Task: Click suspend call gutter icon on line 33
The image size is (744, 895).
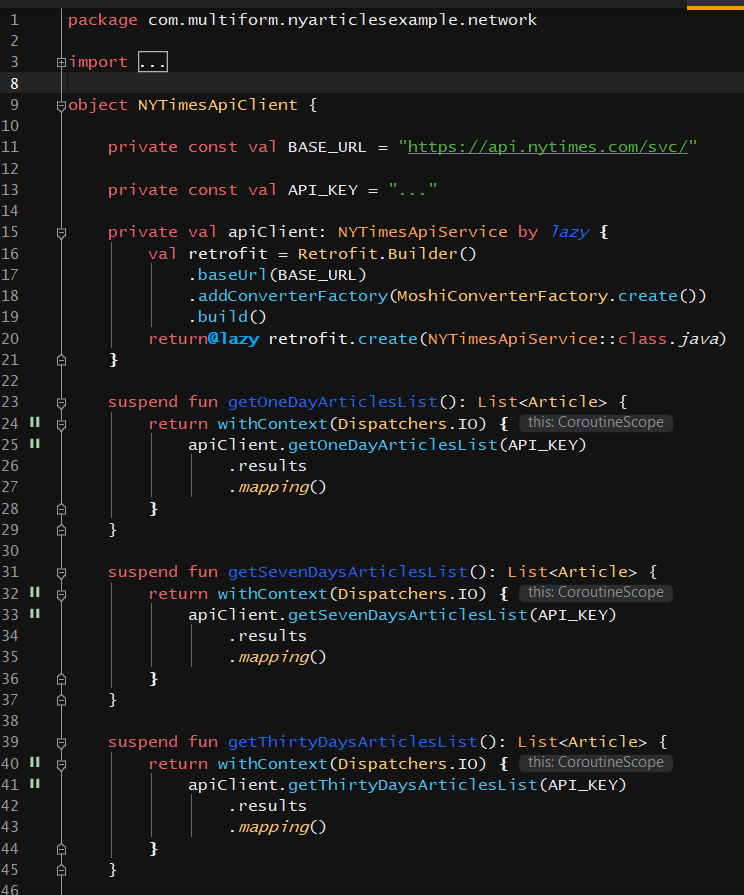Action: coord(35,614)
